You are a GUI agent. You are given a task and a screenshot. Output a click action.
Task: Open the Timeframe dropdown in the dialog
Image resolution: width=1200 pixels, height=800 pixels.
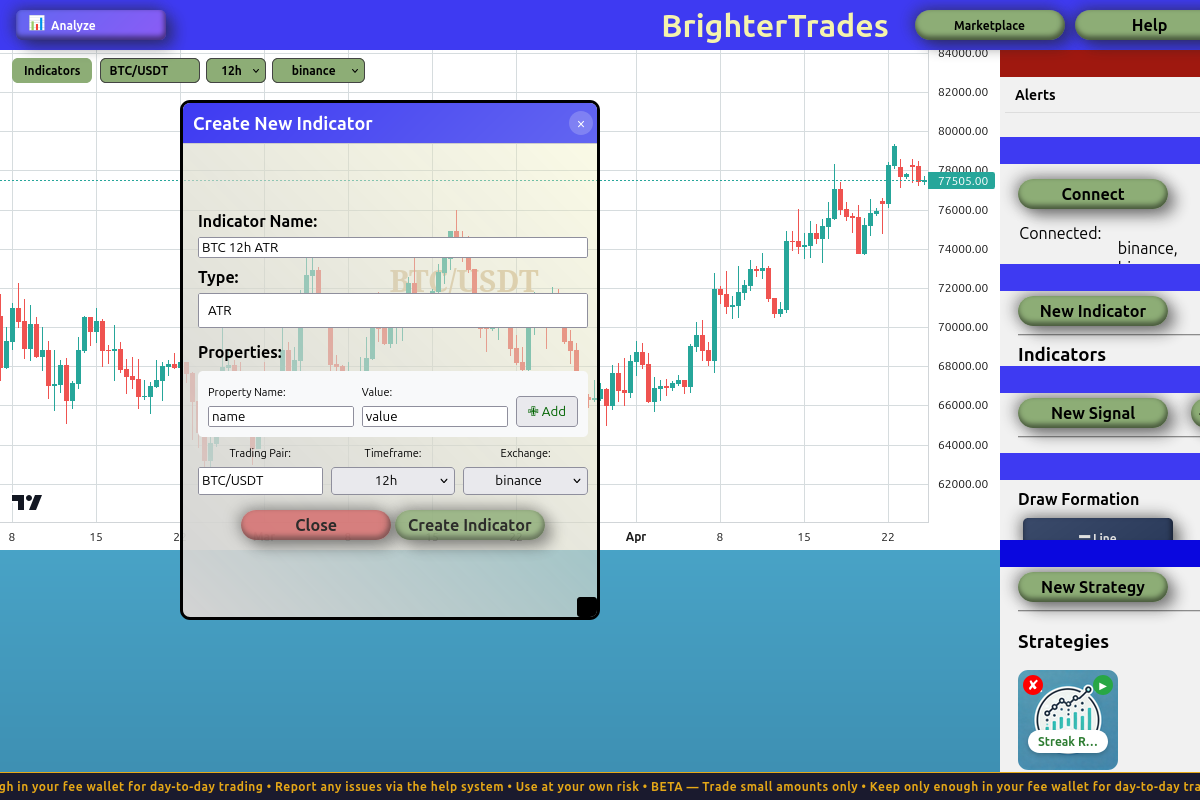(x=393, y=480)
